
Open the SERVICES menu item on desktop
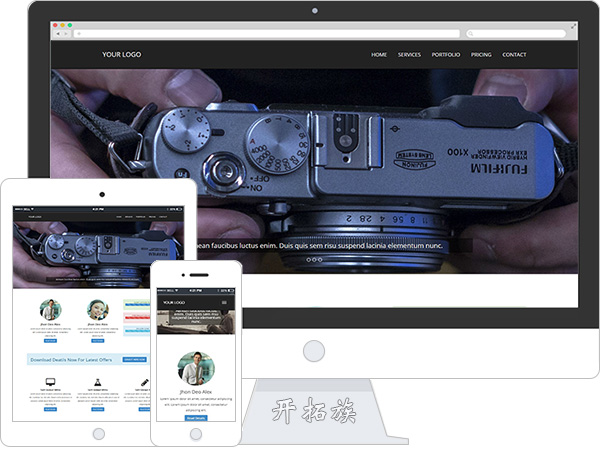click(x=409, y=55)
